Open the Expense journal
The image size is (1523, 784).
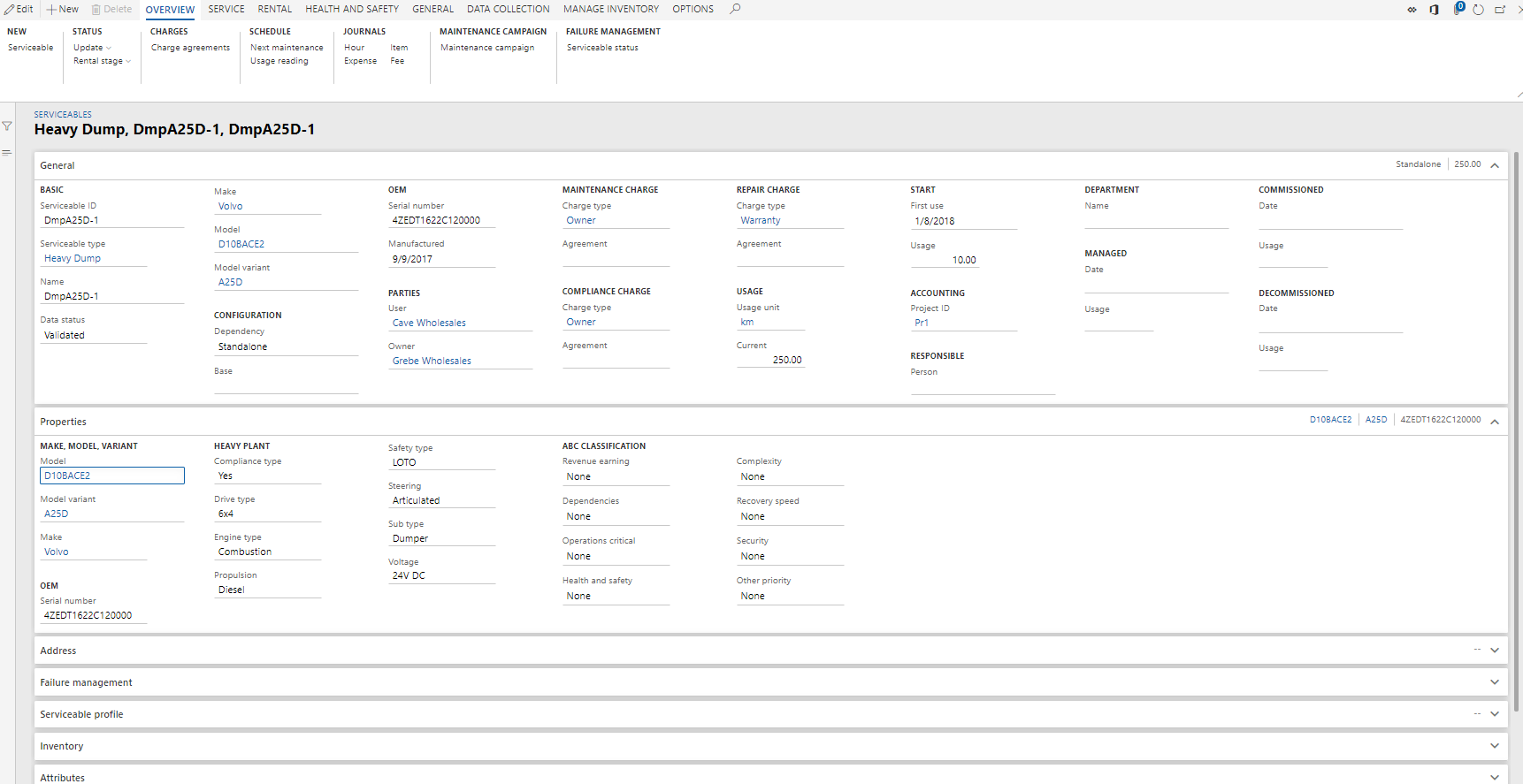click(x=361, y=61)
